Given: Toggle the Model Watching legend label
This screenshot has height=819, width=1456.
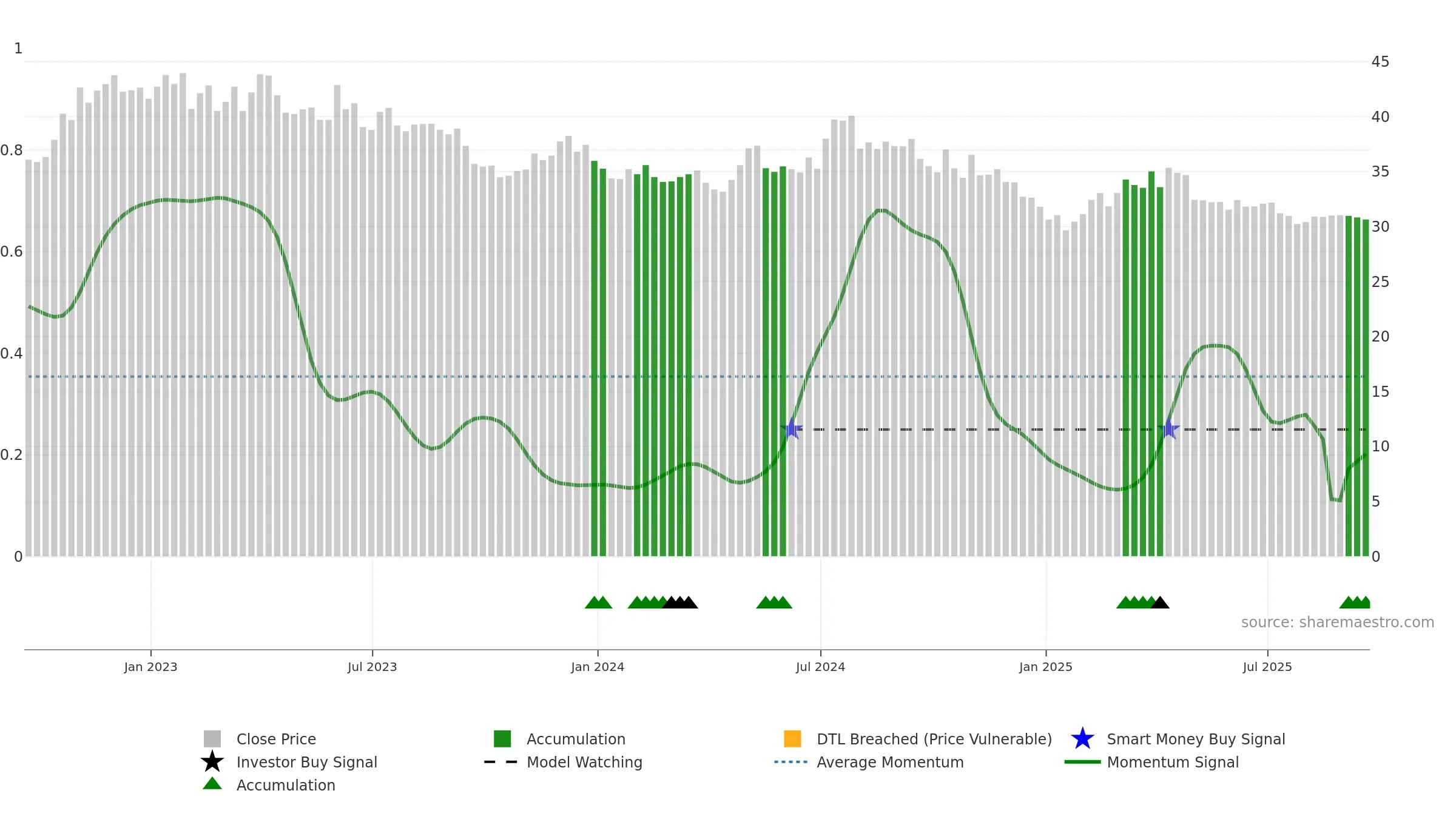Looking at the screenshot, I should [x=584, y=763].
